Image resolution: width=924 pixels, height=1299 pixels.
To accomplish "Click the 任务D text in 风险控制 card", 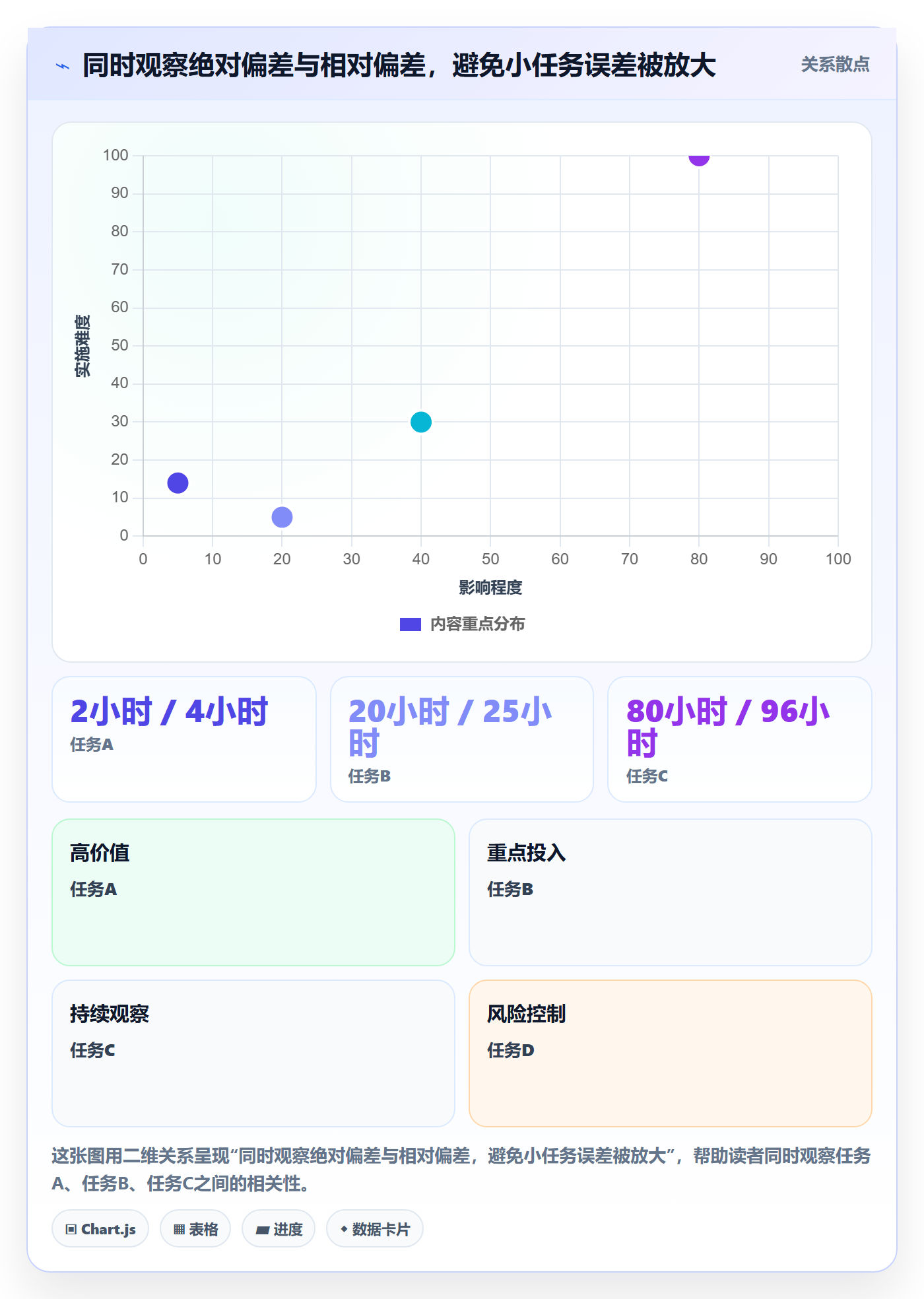I will [511, 1050].
